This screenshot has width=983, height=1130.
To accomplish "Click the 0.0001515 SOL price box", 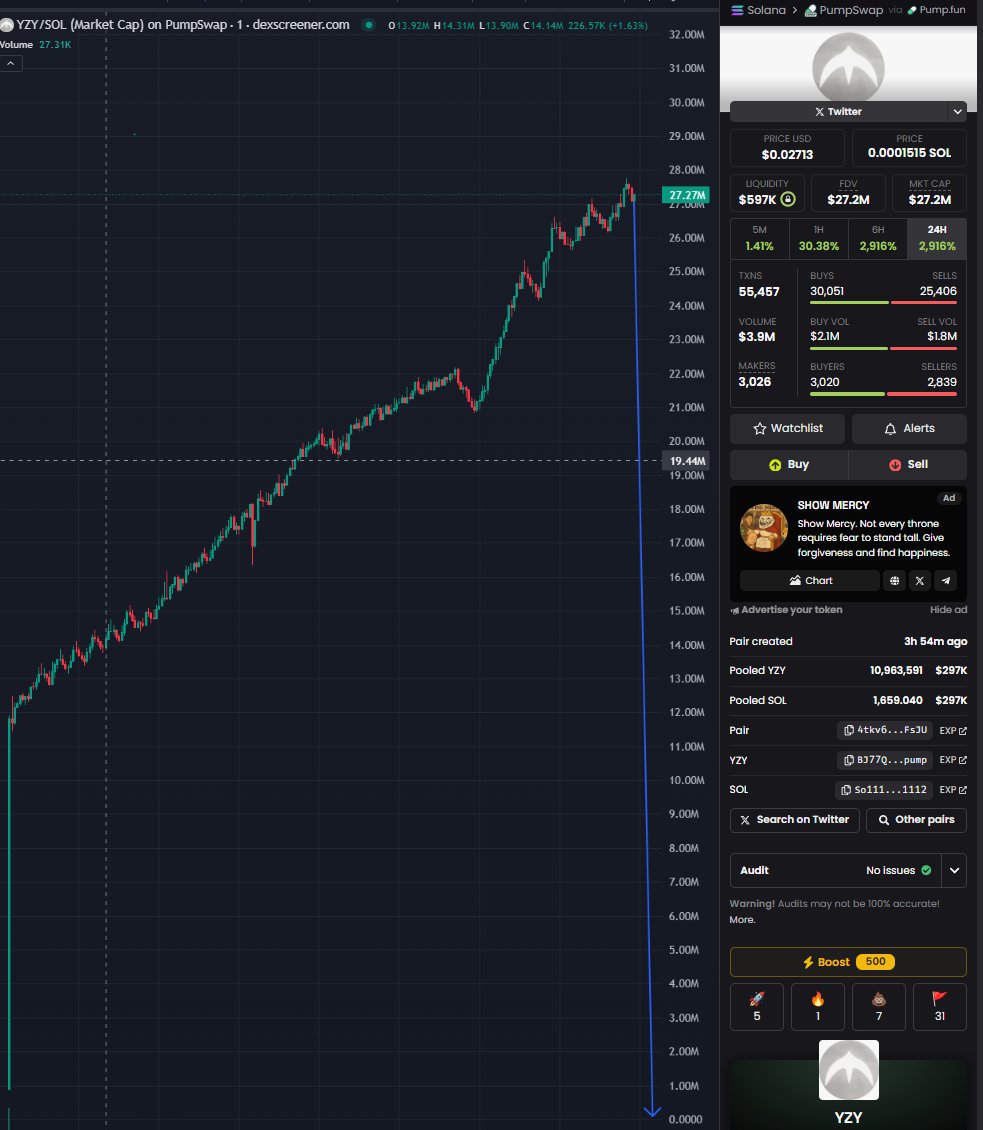I will point(909,147).
